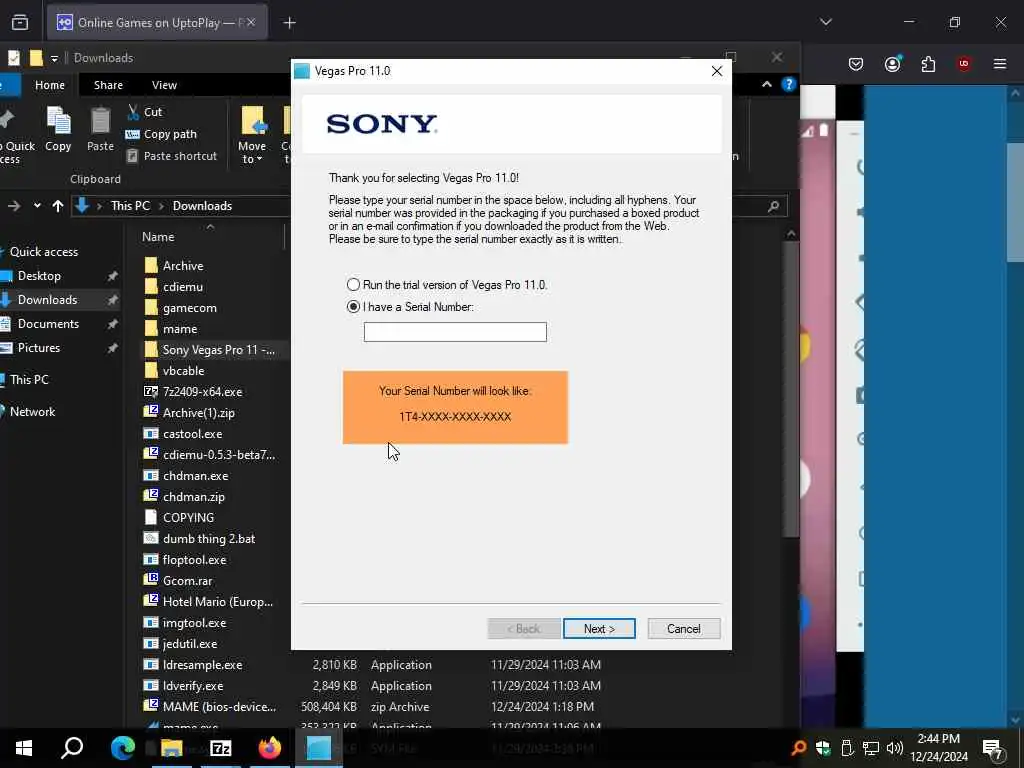Open the browser extensions puzzle icon
This screenshot has width=1024, height=768.
[928, 64]
